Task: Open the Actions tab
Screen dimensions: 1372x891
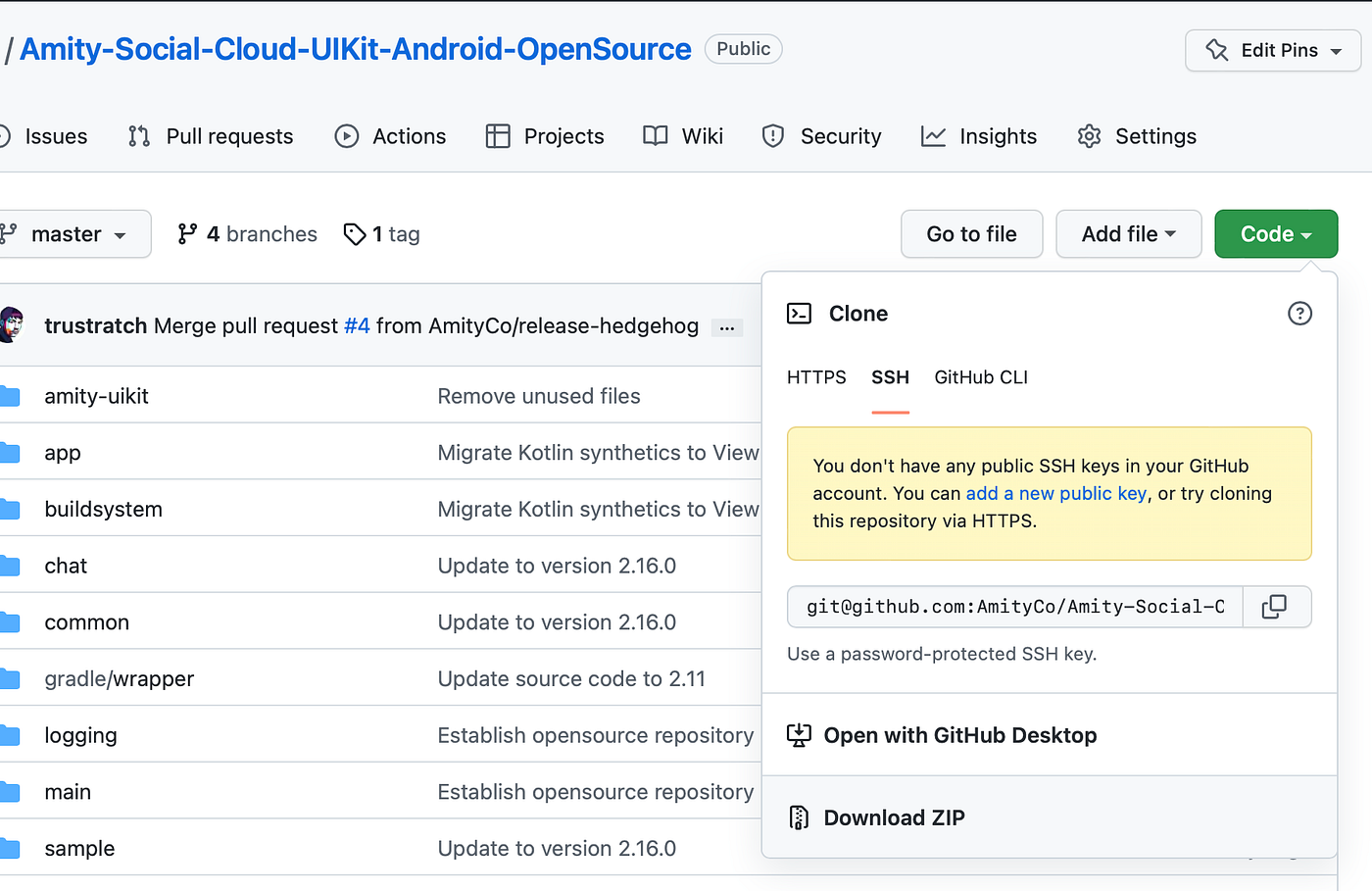Action: (x=391, y=136)
